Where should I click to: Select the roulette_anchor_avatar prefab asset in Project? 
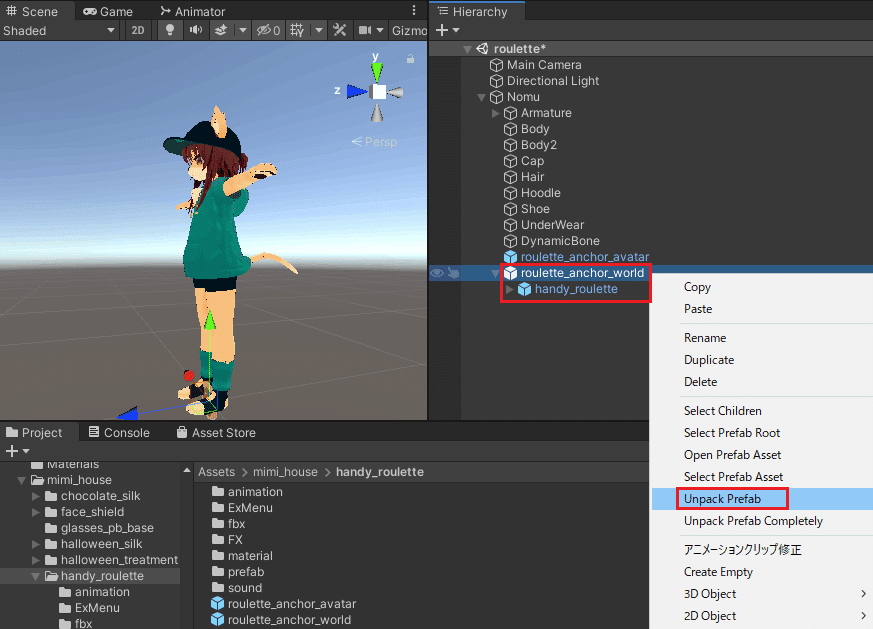coord(292,604)
